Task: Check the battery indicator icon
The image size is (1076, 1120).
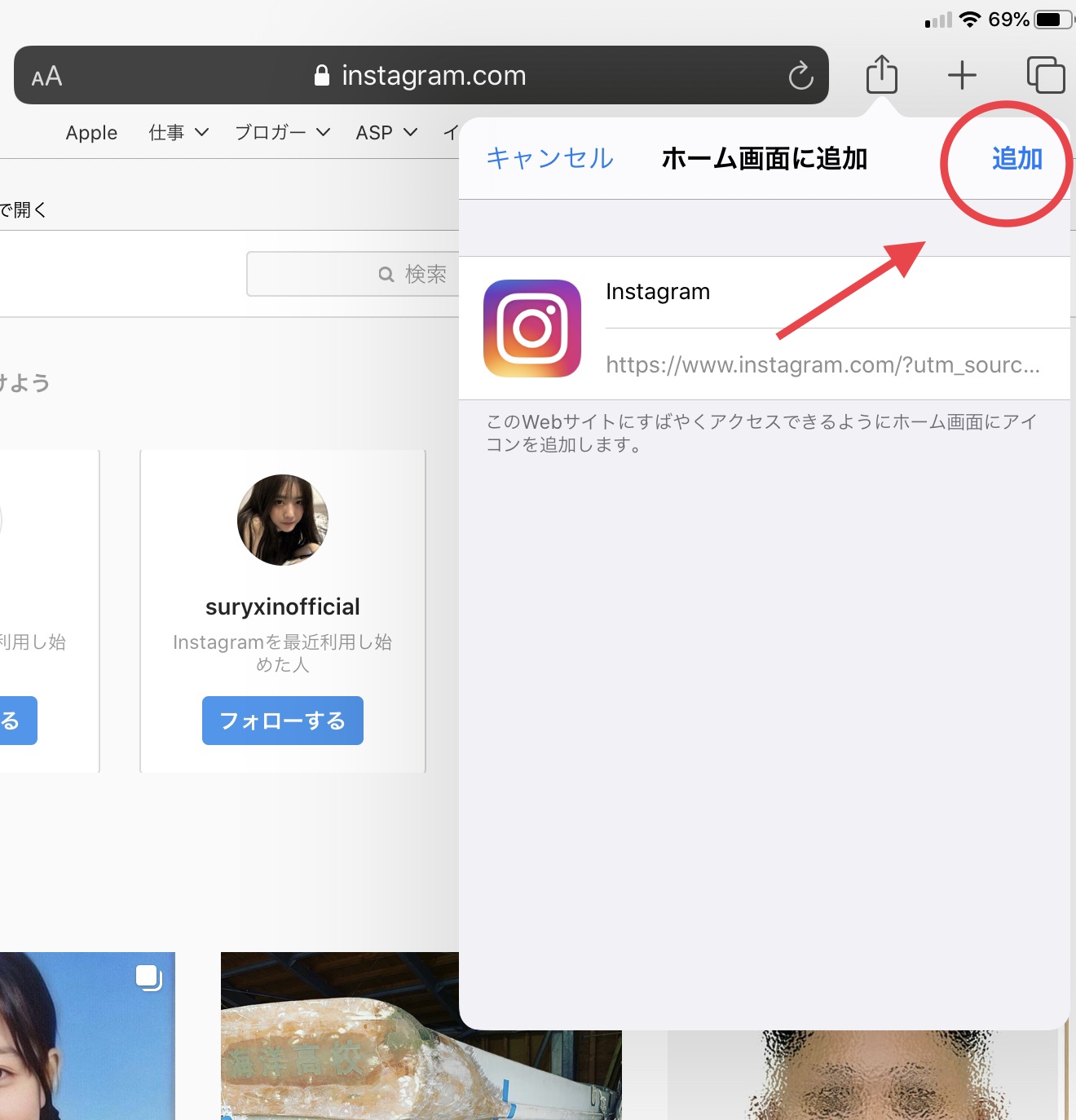Action: pos(1054,20)
